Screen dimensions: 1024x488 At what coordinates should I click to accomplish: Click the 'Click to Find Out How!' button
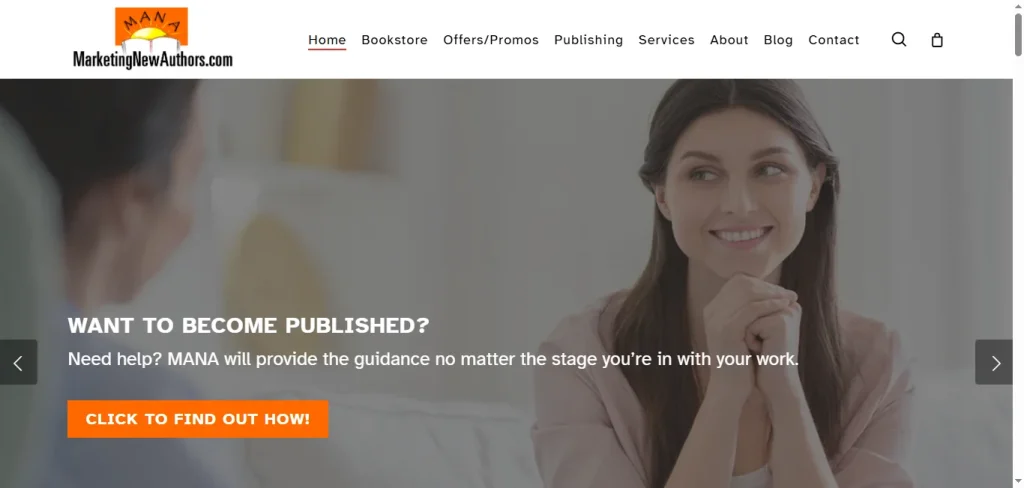tap(198, 419)
